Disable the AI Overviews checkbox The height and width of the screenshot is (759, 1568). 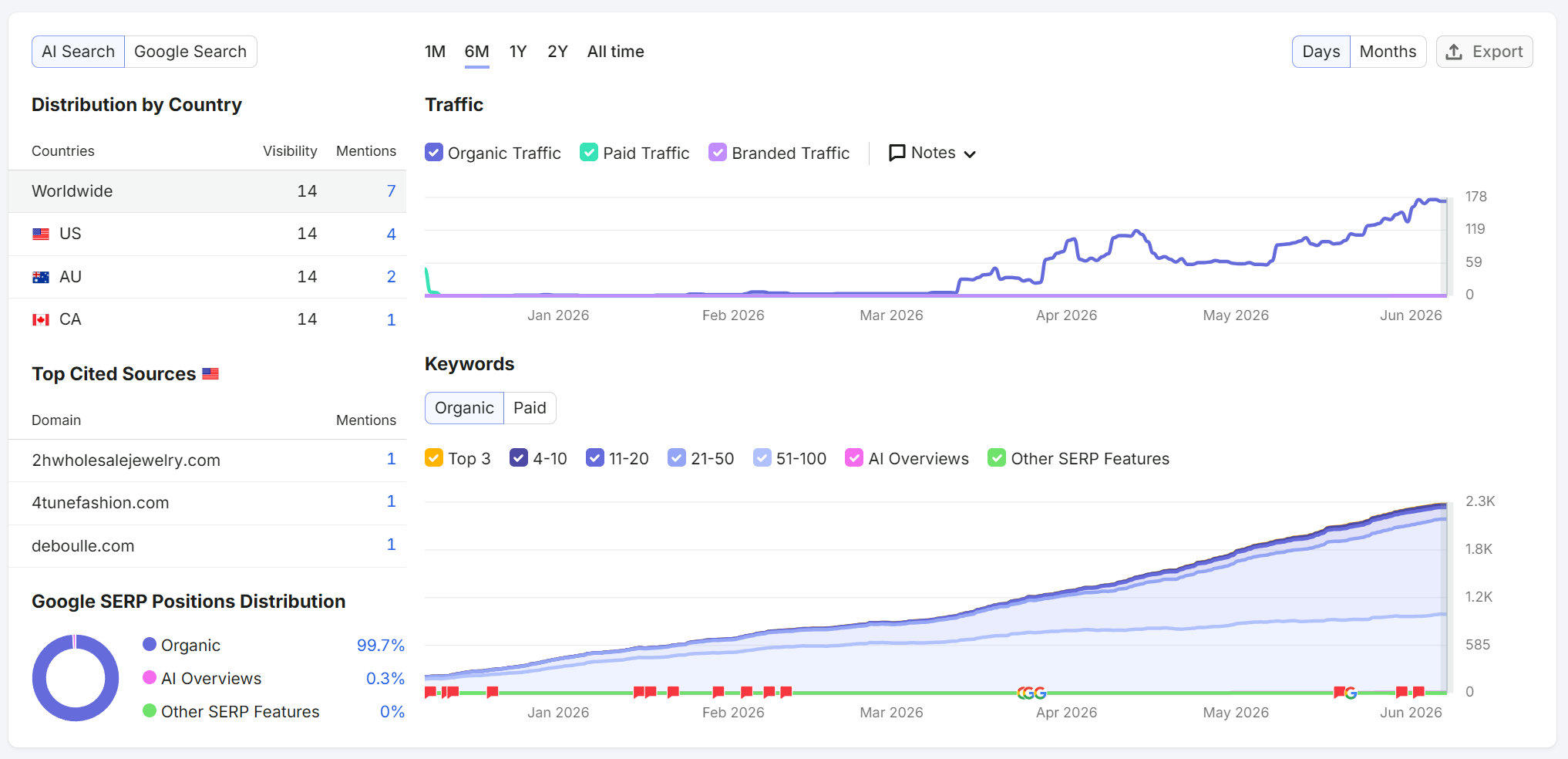pyautogui.click(x=854, y=457)
